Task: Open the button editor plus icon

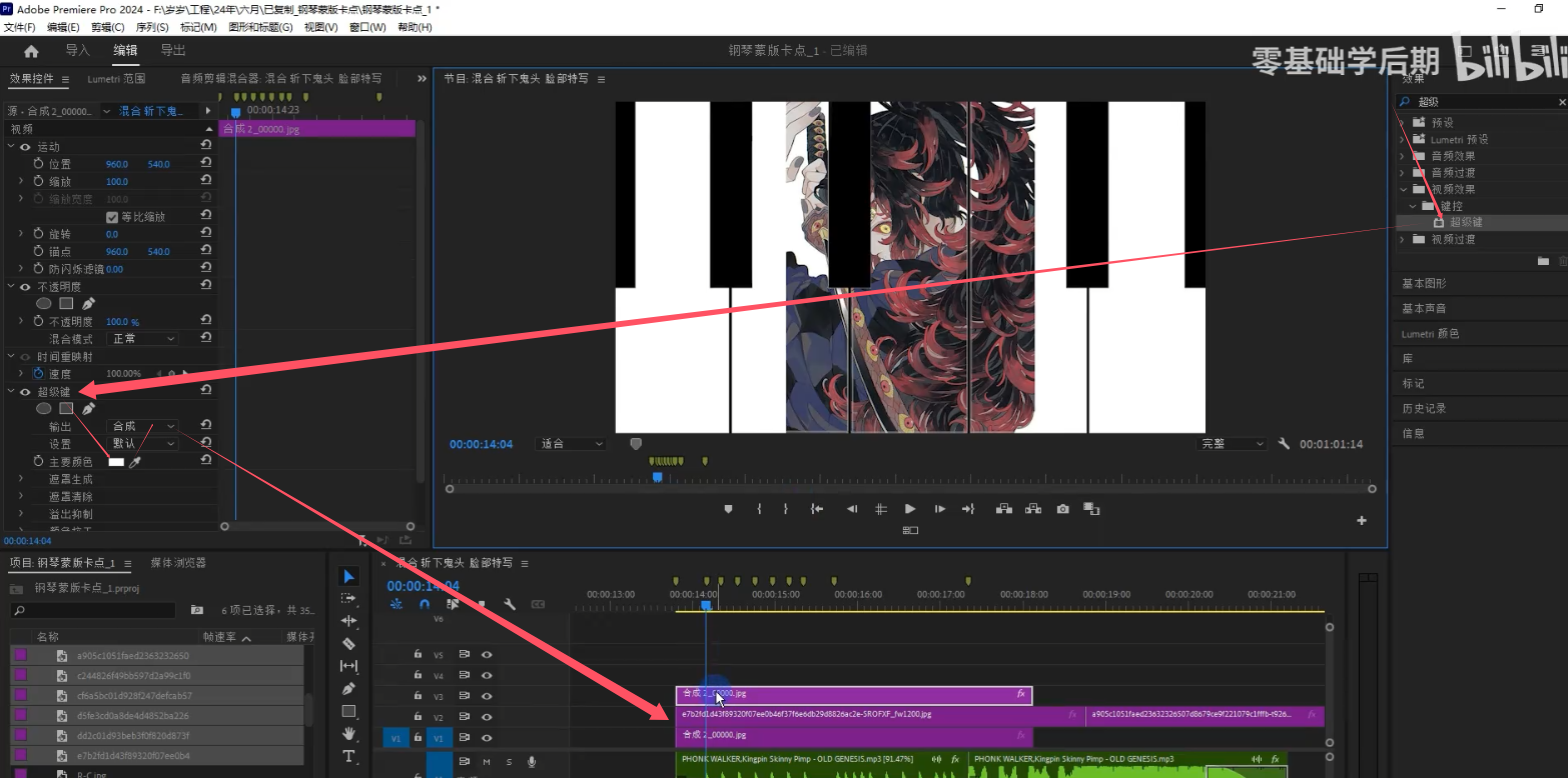Action: click(x=1361, y=521)
